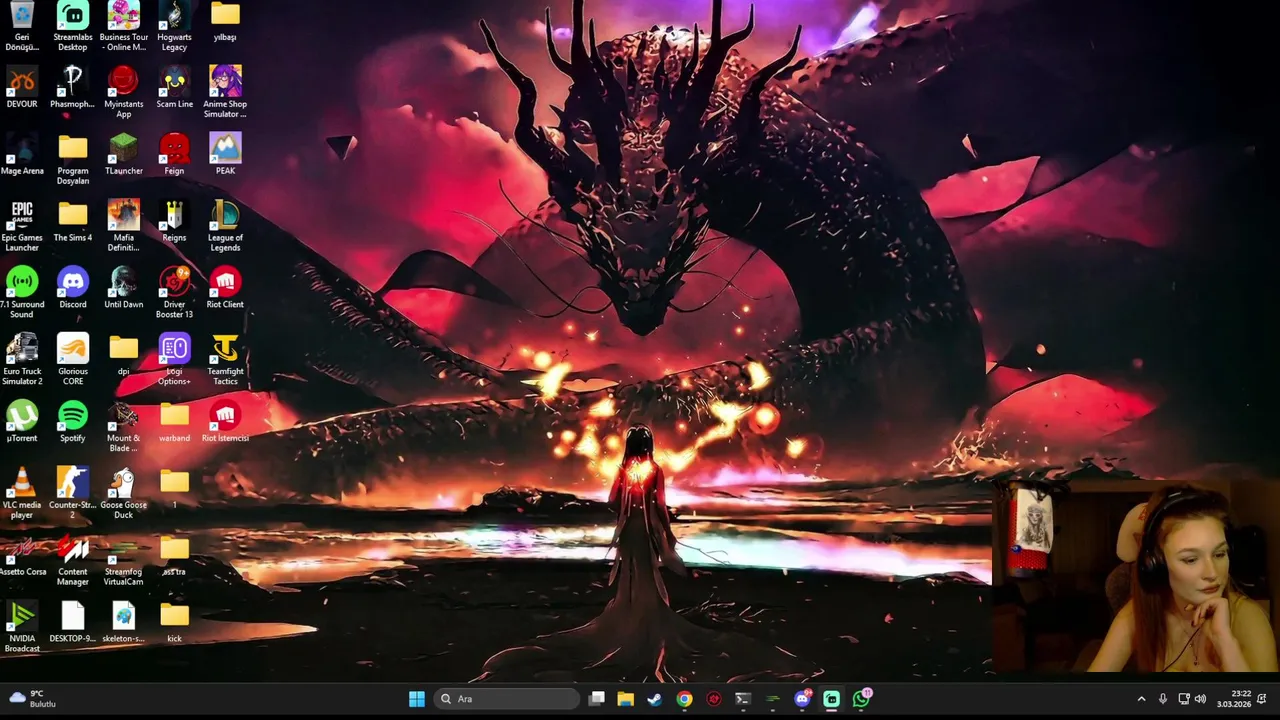The image size is (1280, 720).
Task: Launch the Logi Options+ shortcut
Action: pos(174,360)
